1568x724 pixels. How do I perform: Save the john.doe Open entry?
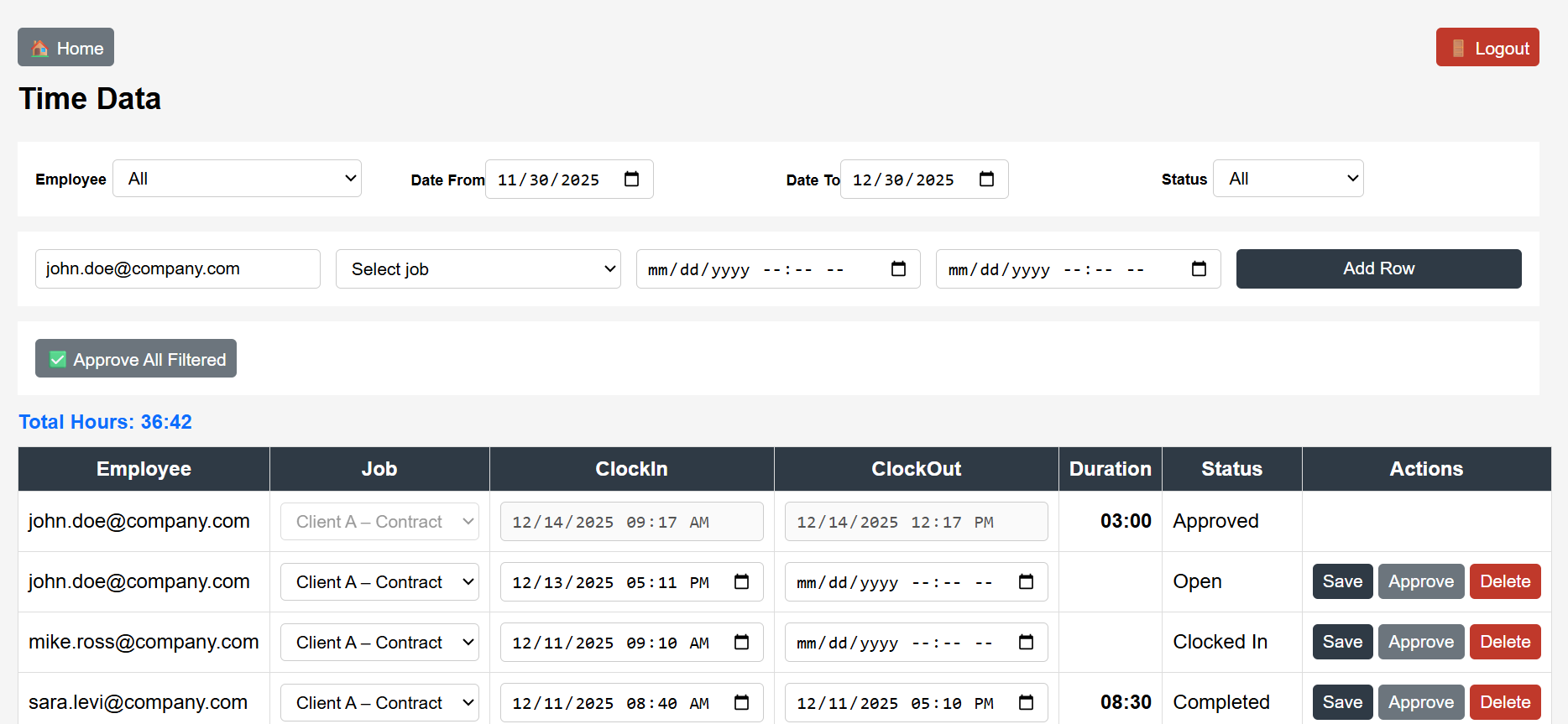click(1342, 581)
